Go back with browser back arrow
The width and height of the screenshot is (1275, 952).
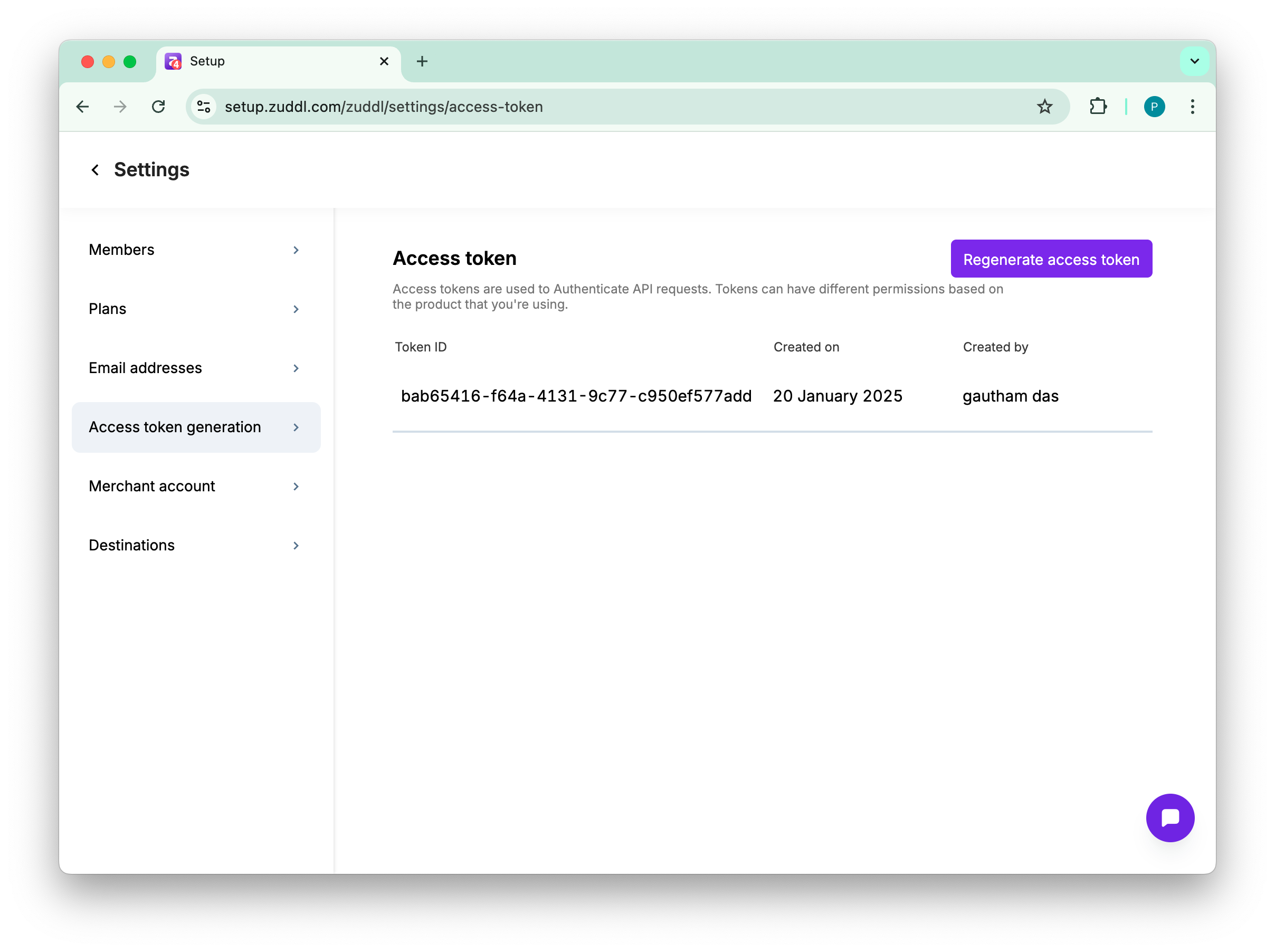[83, 107]
